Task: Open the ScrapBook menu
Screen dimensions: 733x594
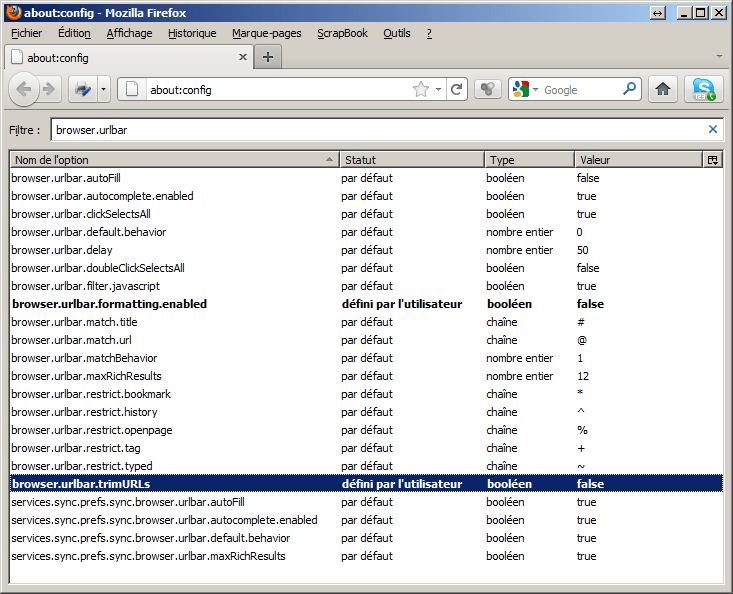Action: (342, 33)
